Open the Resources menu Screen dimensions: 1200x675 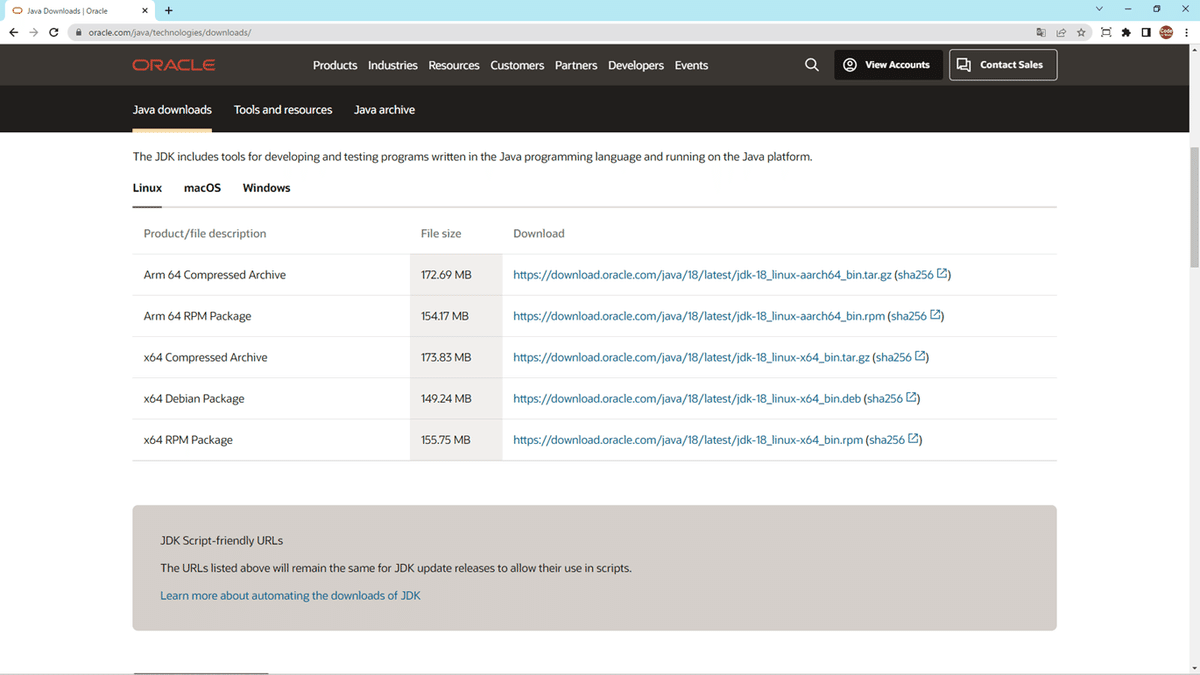[x=454, y=65]
